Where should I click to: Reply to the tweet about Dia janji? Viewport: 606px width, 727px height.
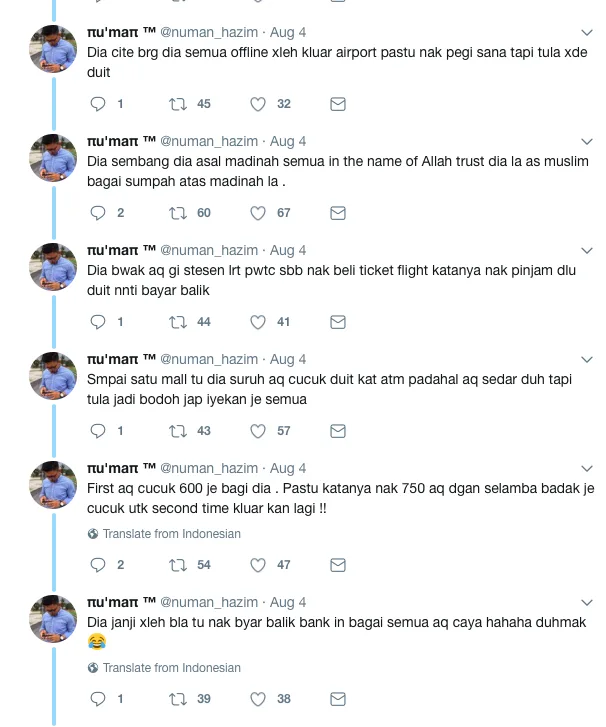98,699
